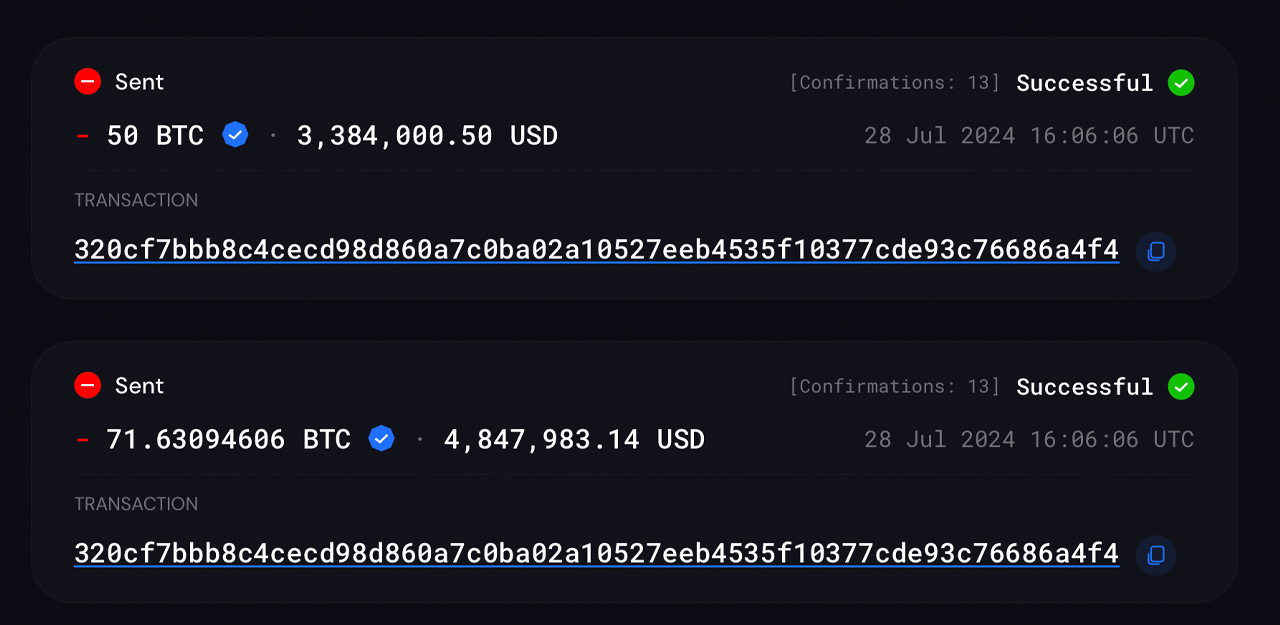1280x625 pixels.
Task: Click the green Successful checkmark on first card
Action: (1180, 83)
